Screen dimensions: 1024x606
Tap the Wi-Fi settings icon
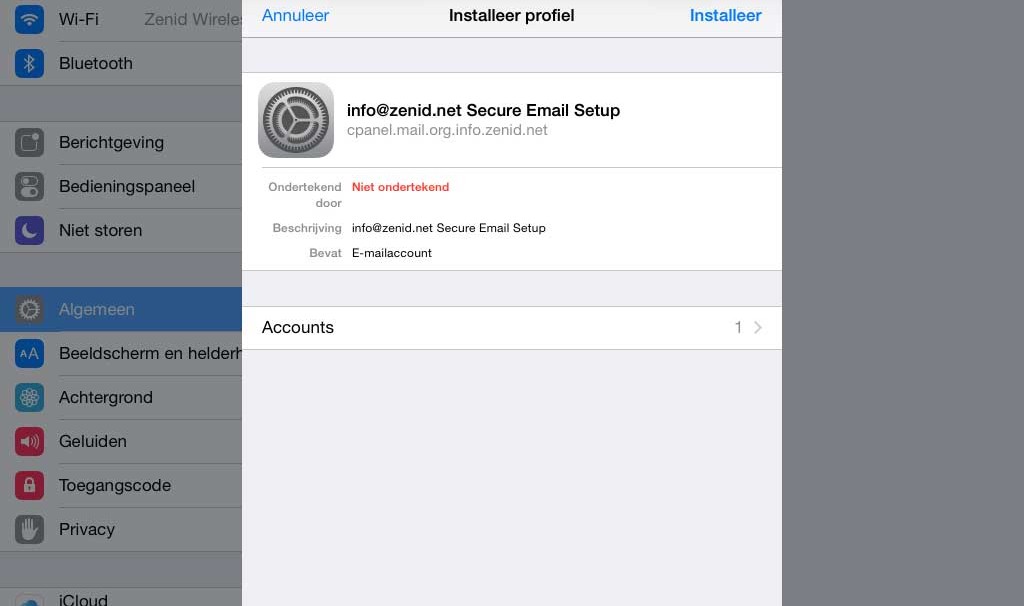[29, 19]
